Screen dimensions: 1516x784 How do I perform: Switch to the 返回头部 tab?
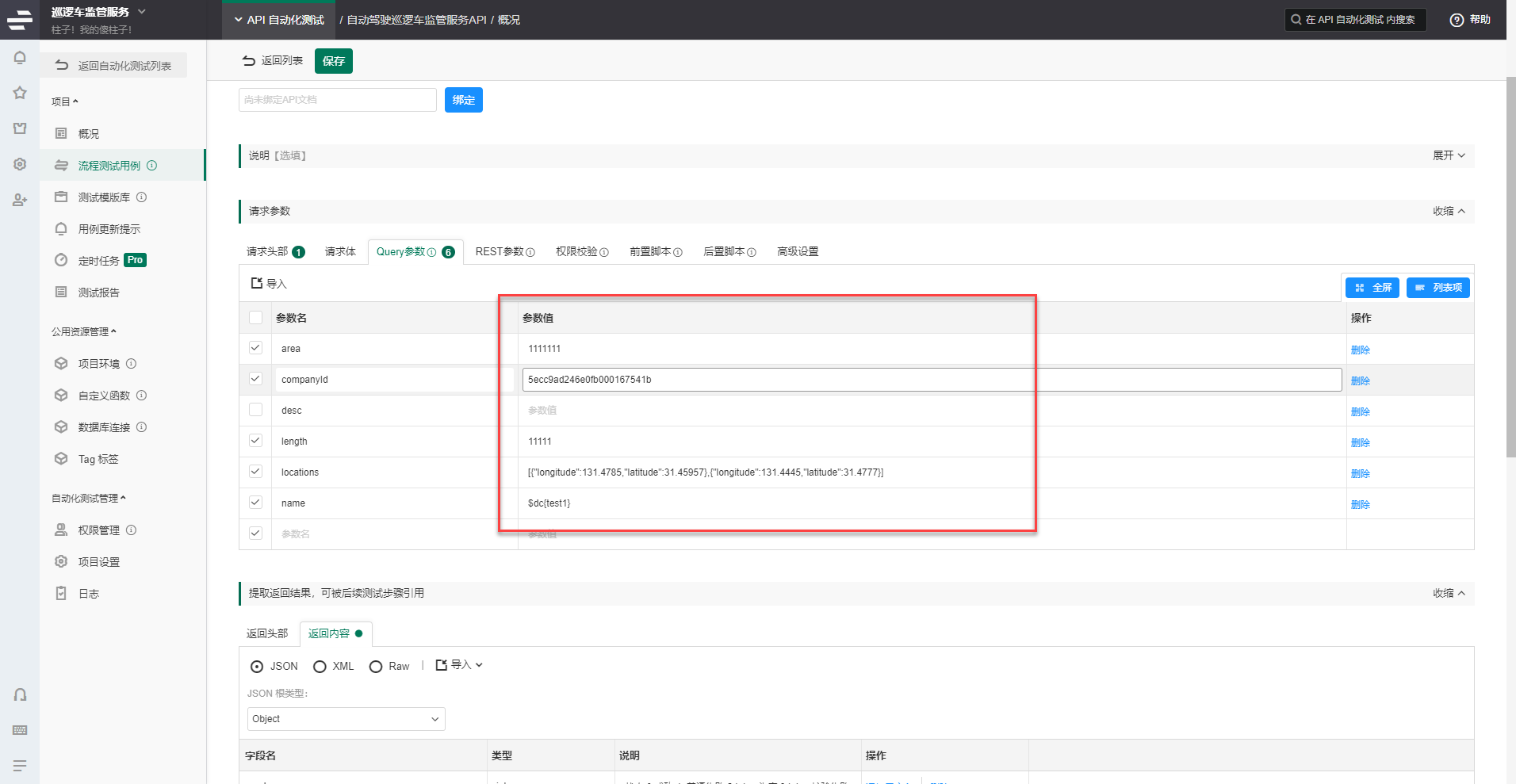[x=267, y=633]
